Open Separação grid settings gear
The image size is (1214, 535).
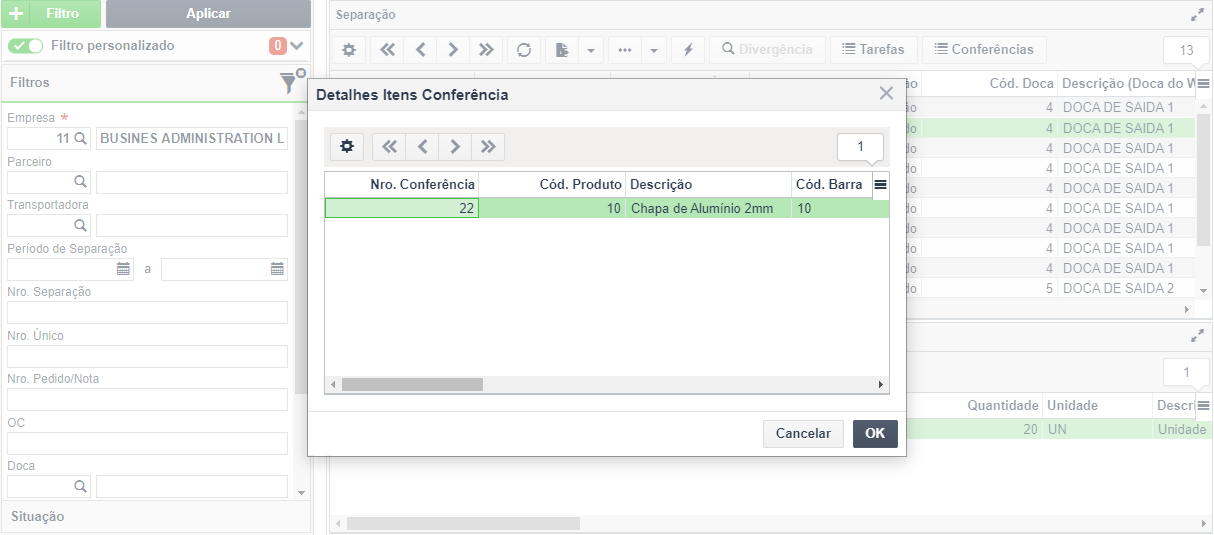[x=348, y=49]
